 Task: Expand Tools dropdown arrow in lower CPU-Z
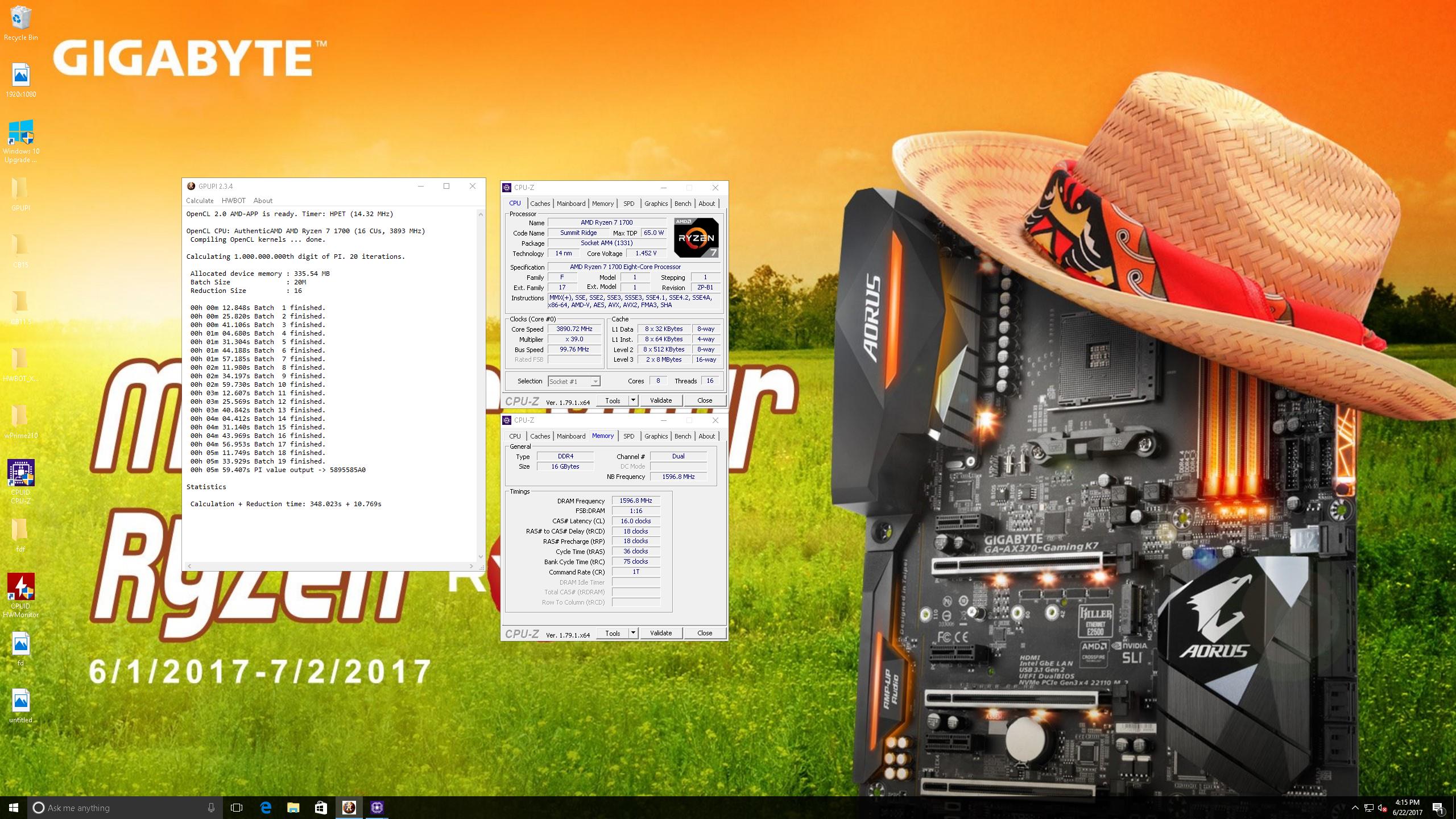(x=633, y=633)
